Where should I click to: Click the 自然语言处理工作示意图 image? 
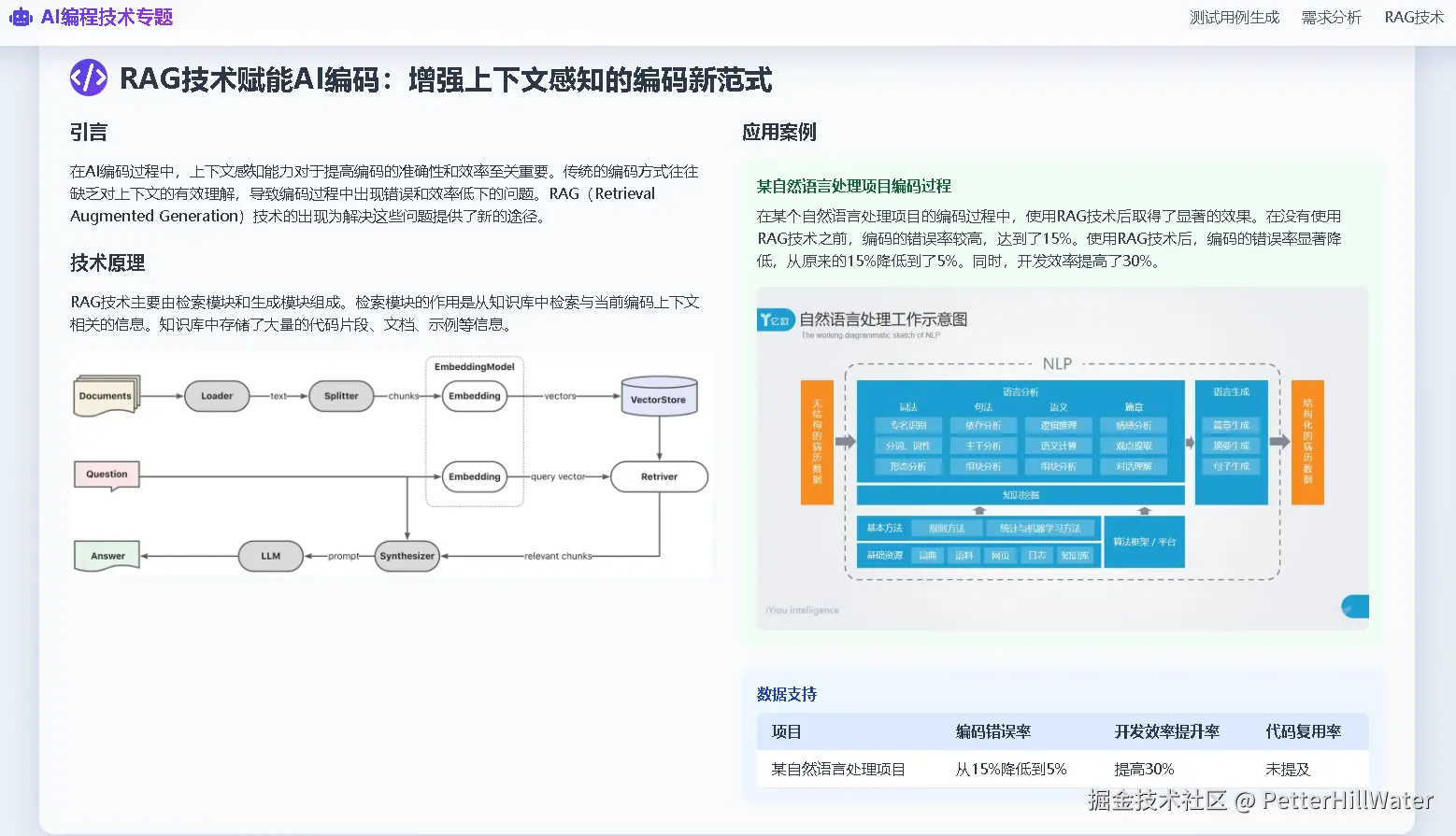coord(1063,459)
